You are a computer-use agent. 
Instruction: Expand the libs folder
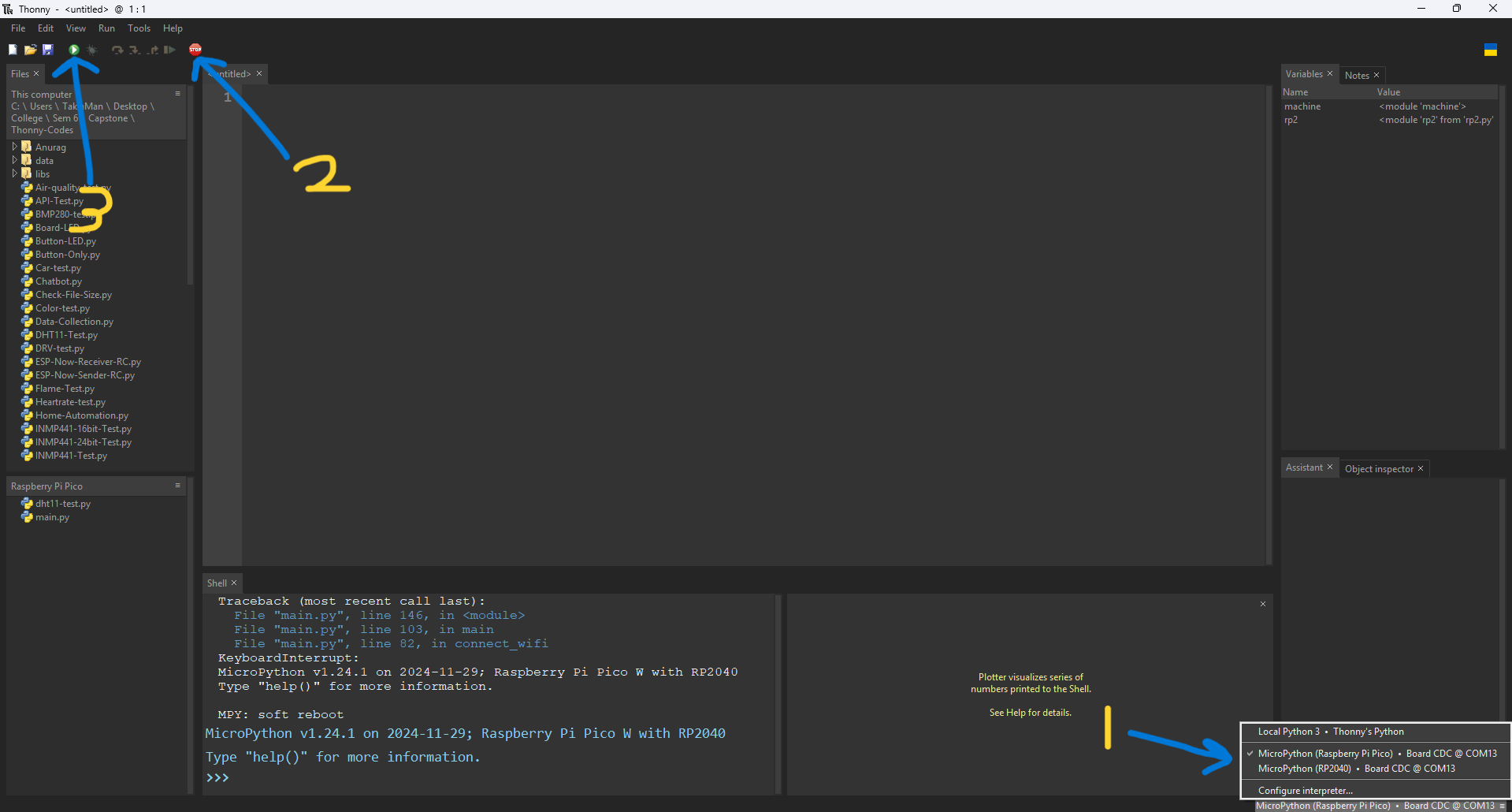[15, 173]
